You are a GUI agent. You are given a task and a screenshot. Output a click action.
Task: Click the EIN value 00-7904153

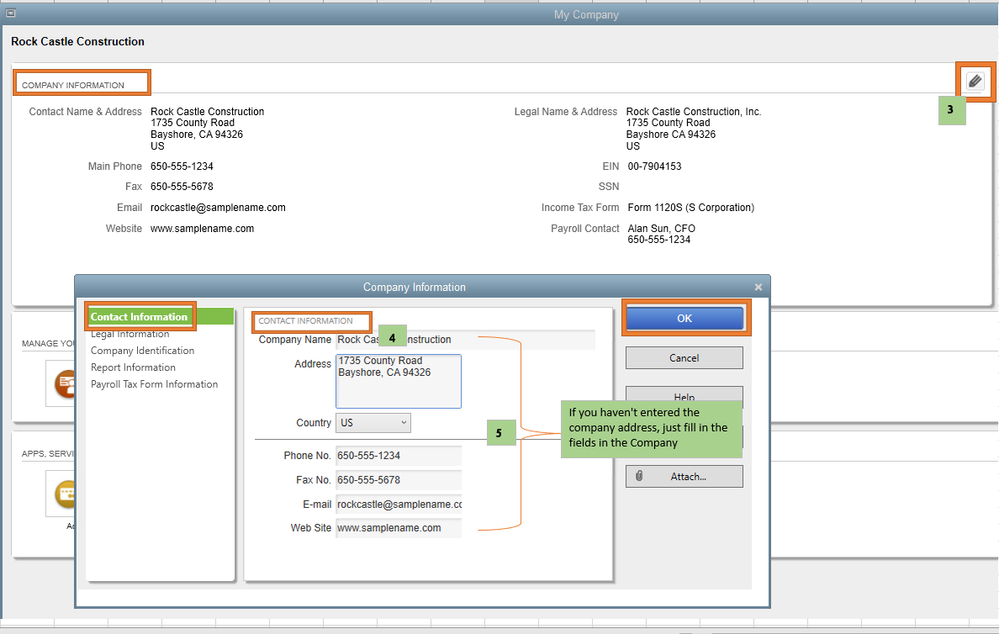point(654,166)
